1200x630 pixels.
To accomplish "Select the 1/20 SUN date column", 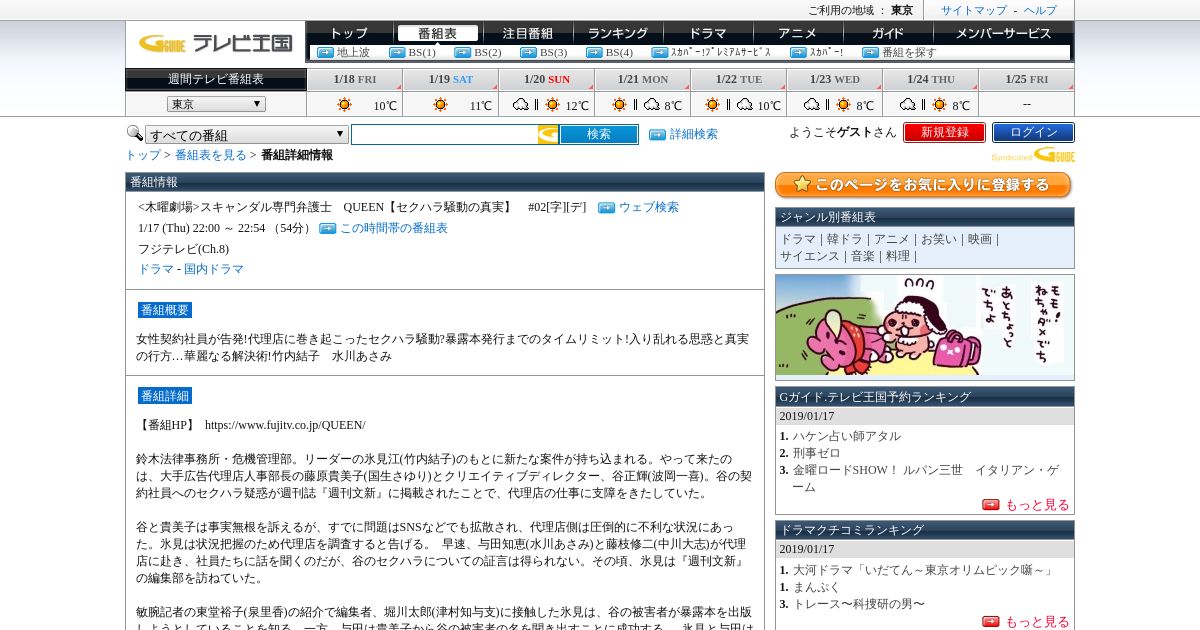I will pos(547,79).
